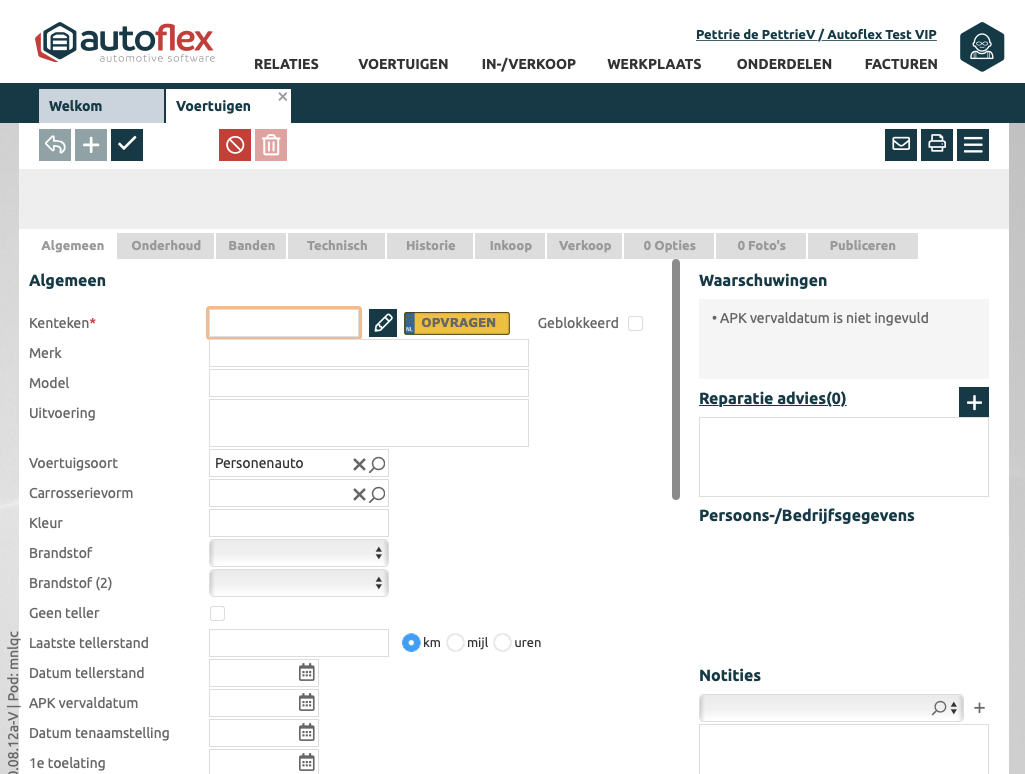This screenshot has height=774, width=1025.
Task: Click the printer icon
Action: tap(937, 145)
